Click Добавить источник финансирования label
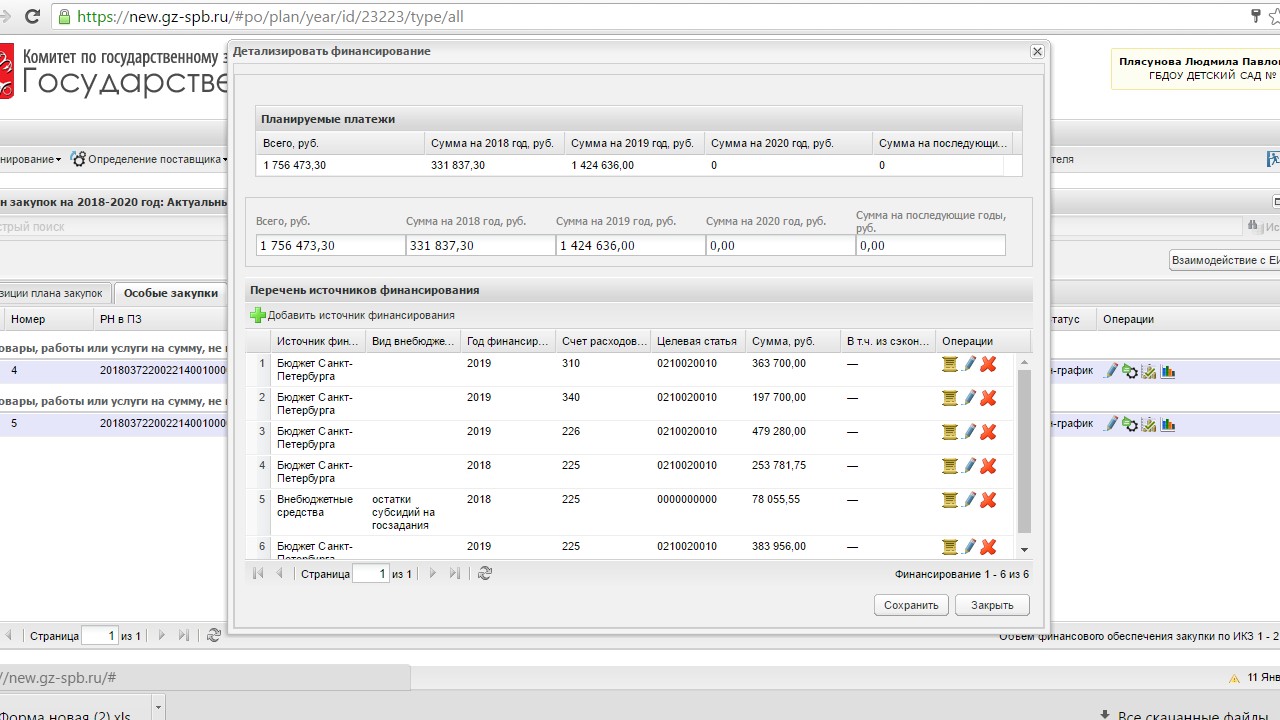This screenshot has height=720, width=1280. point(361,316)
